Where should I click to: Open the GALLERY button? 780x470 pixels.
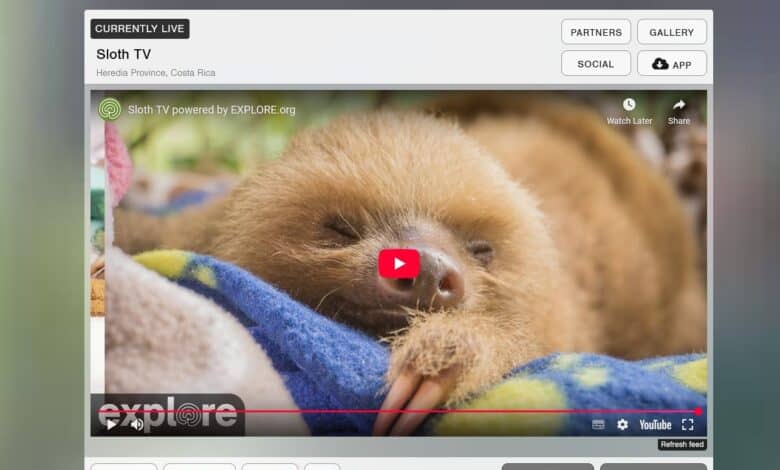click(x=672, y=32)
